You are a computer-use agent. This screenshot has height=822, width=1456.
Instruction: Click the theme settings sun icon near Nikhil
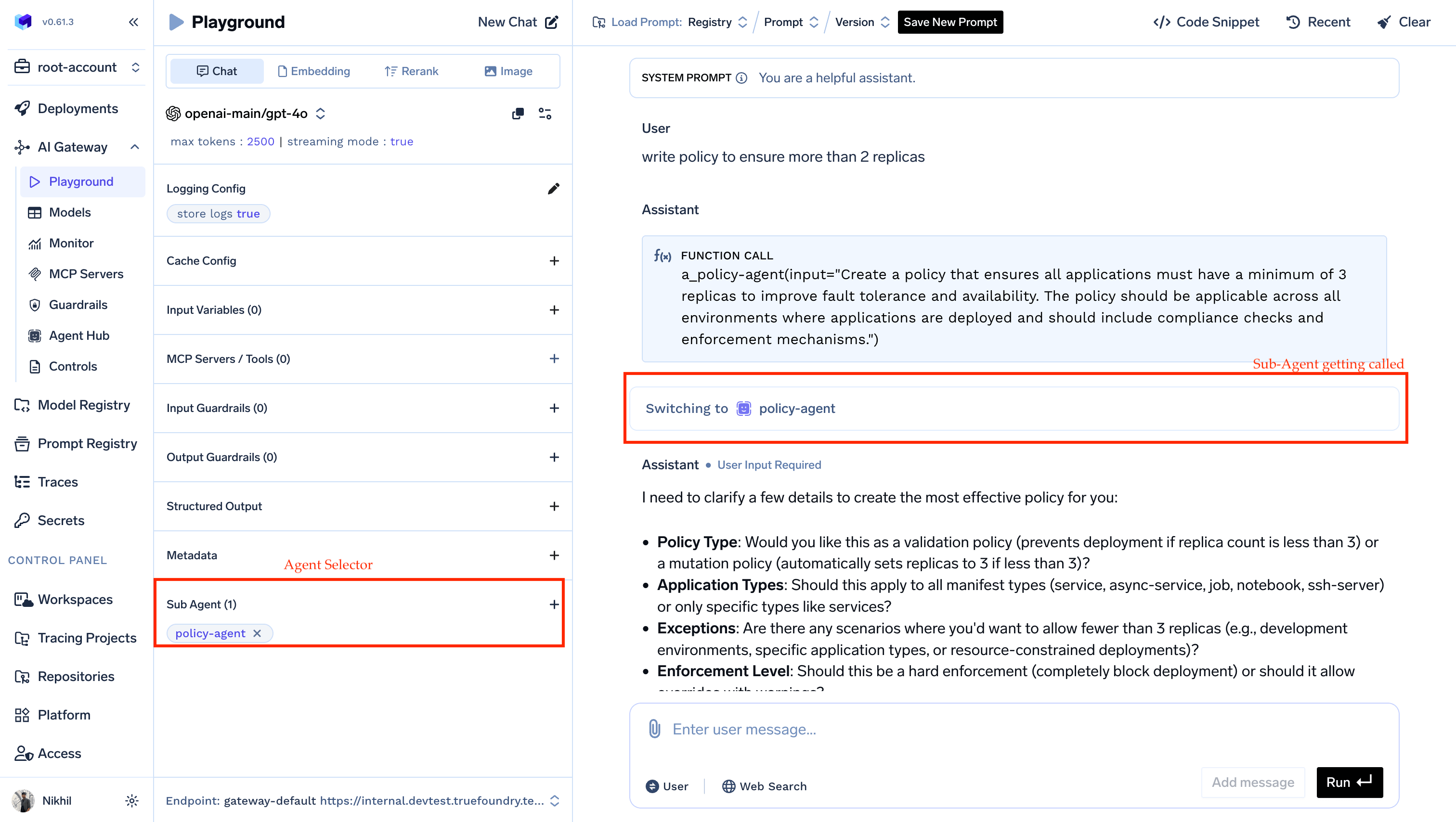132,800
